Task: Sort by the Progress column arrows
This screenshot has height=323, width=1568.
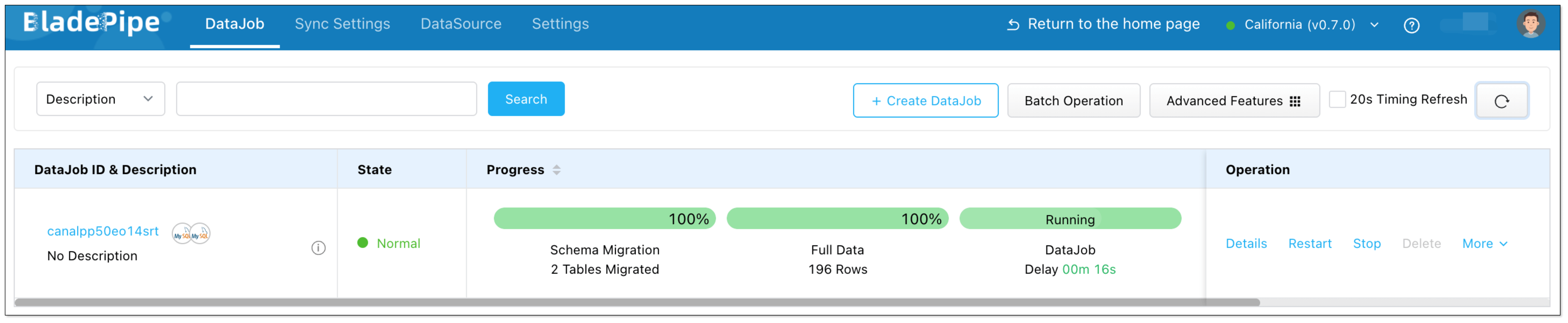Action: click(556, 170)
